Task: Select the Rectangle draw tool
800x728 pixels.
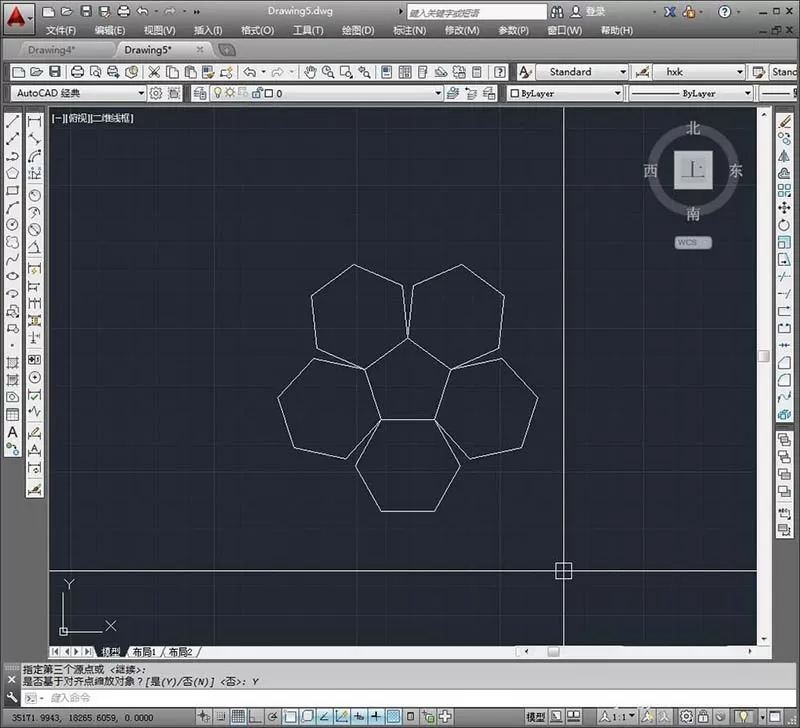Action: pyautogui.click(x=12, y=190)
